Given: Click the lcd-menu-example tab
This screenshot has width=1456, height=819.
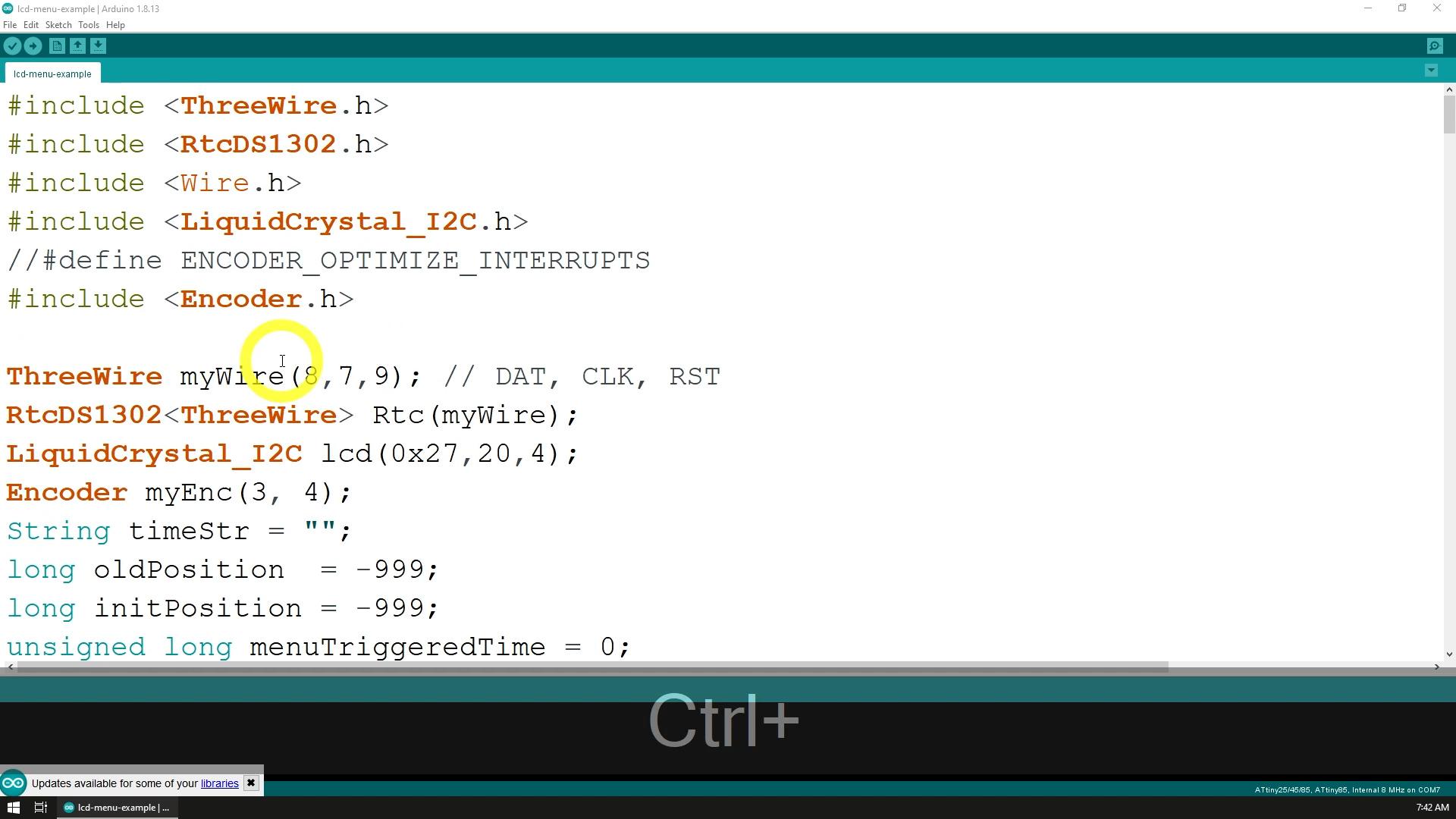Looking at the screenshot, I should (52, 73).
